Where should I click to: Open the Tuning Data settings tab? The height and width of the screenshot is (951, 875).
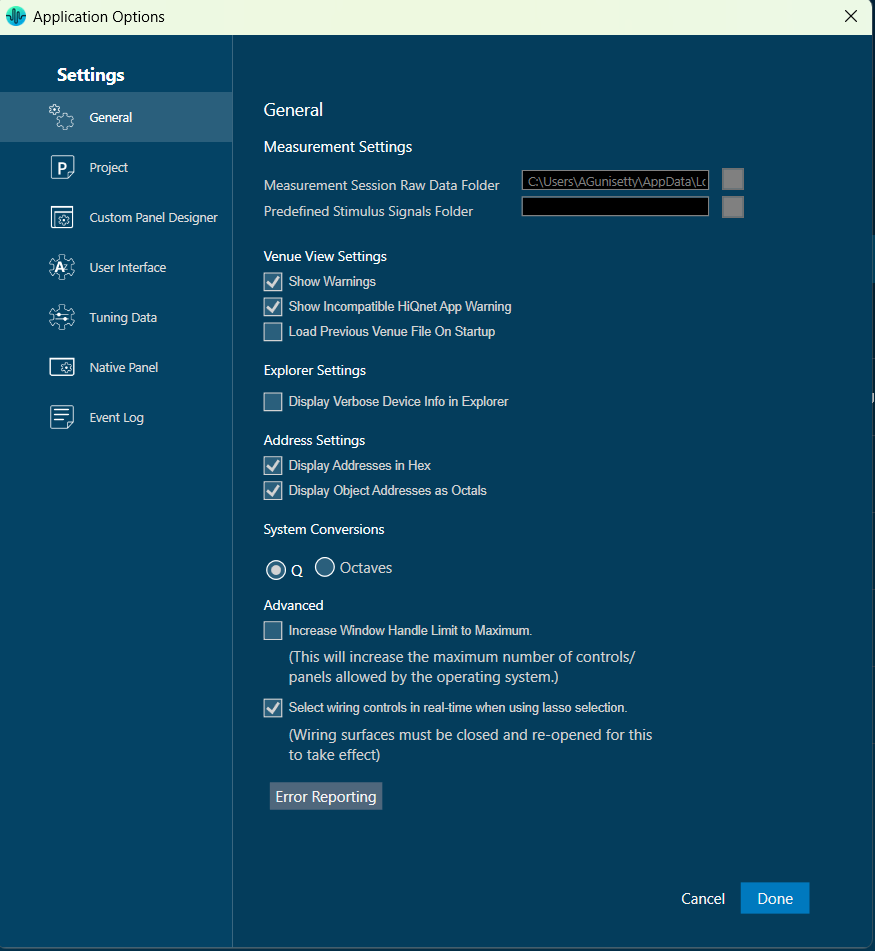[123, 318]
